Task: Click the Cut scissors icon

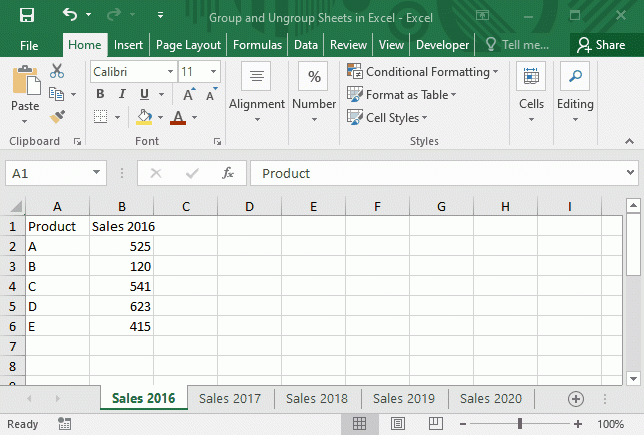Action: [x=57, y=71]
